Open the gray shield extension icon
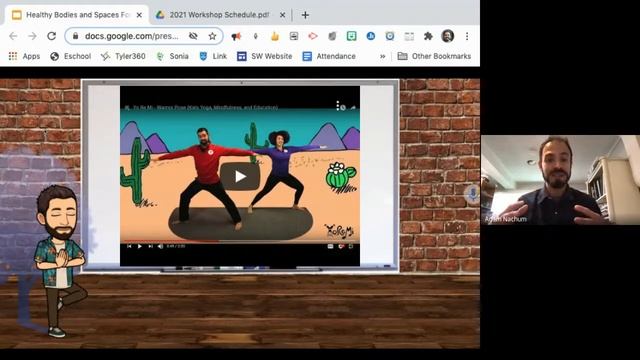 [x=332, y=36]
